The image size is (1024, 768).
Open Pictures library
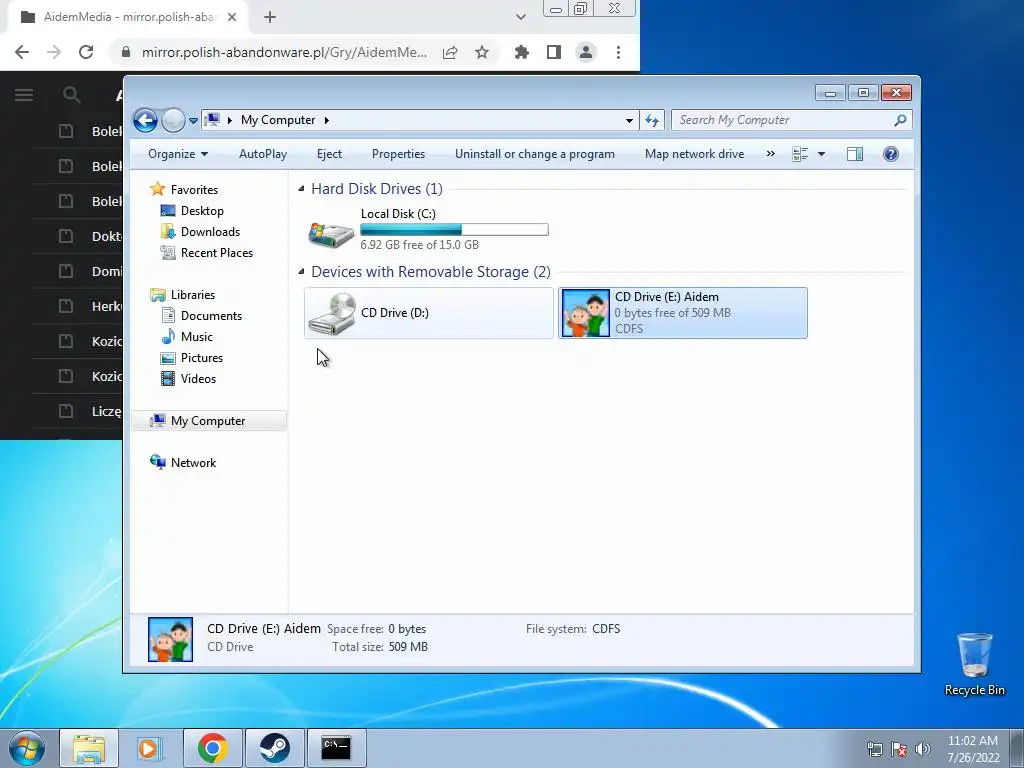(201, 358)
